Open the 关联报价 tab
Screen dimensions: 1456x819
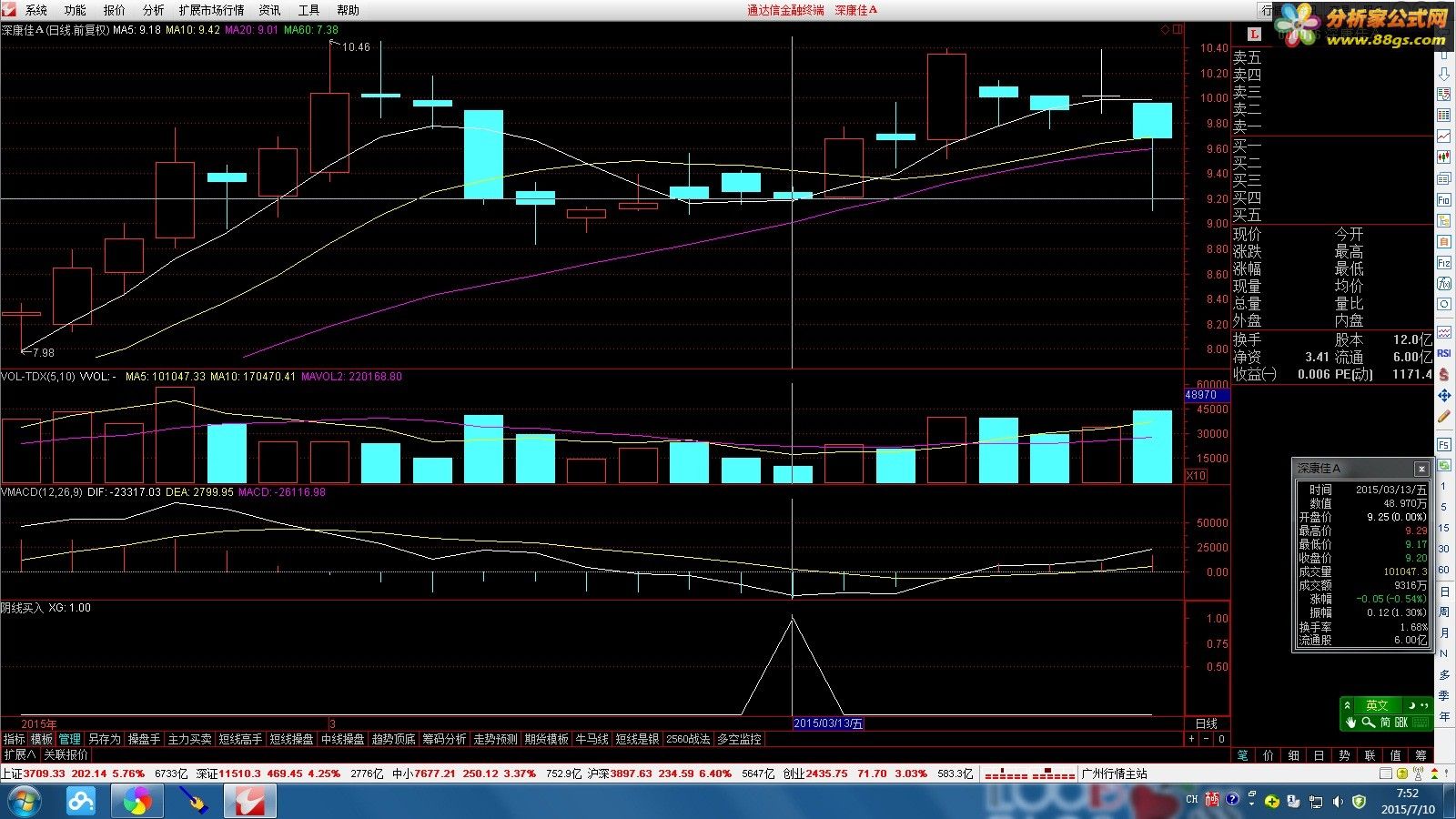pyautogui.click(x=66, y=755)
